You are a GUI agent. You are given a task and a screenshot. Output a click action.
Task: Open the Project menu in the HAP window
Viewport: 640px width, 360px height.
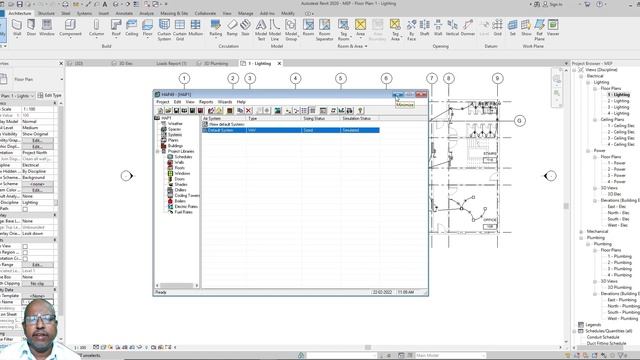click(162, 102)
